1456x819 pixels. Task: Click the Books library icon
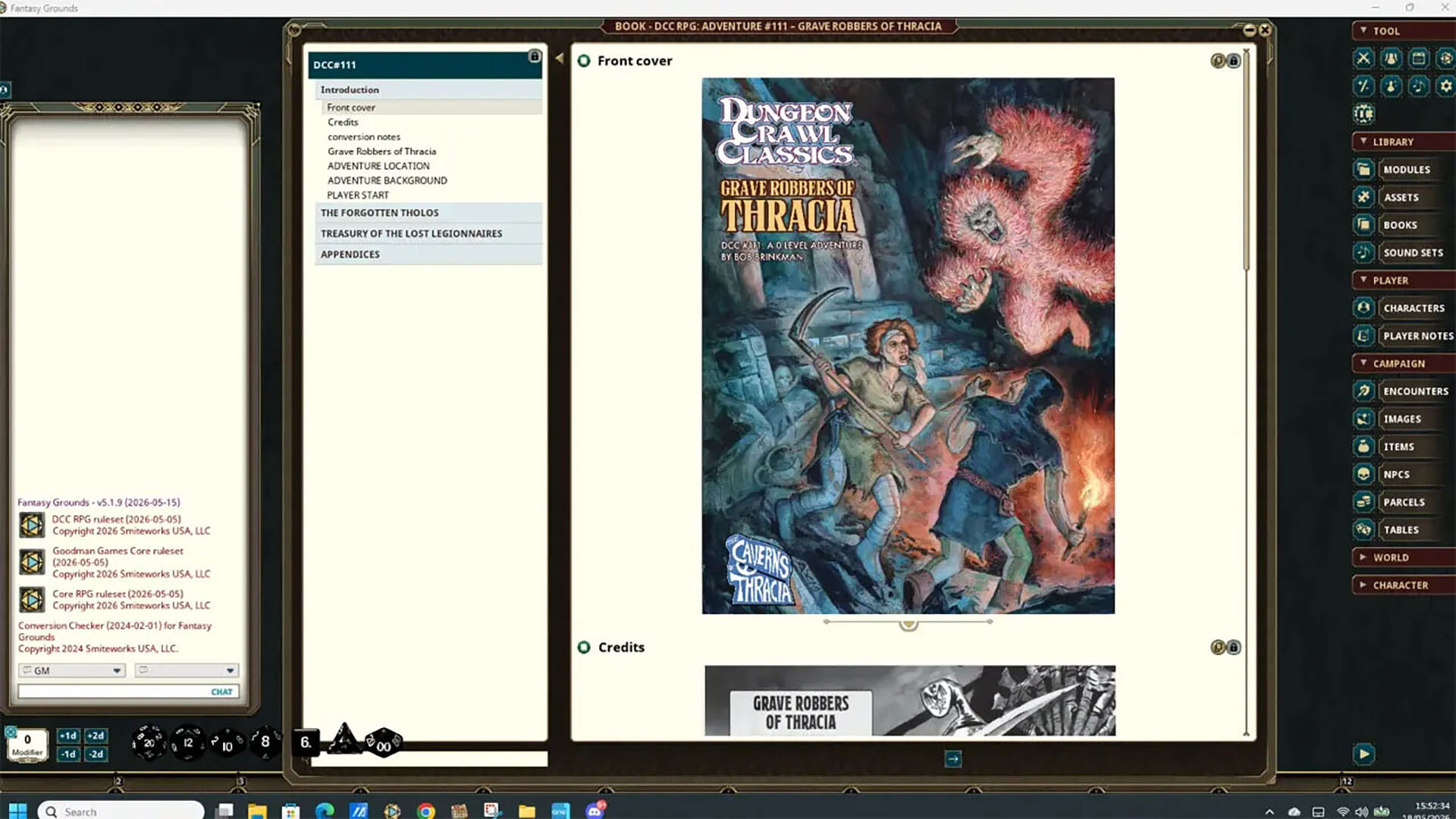(x=1363, y=224)
